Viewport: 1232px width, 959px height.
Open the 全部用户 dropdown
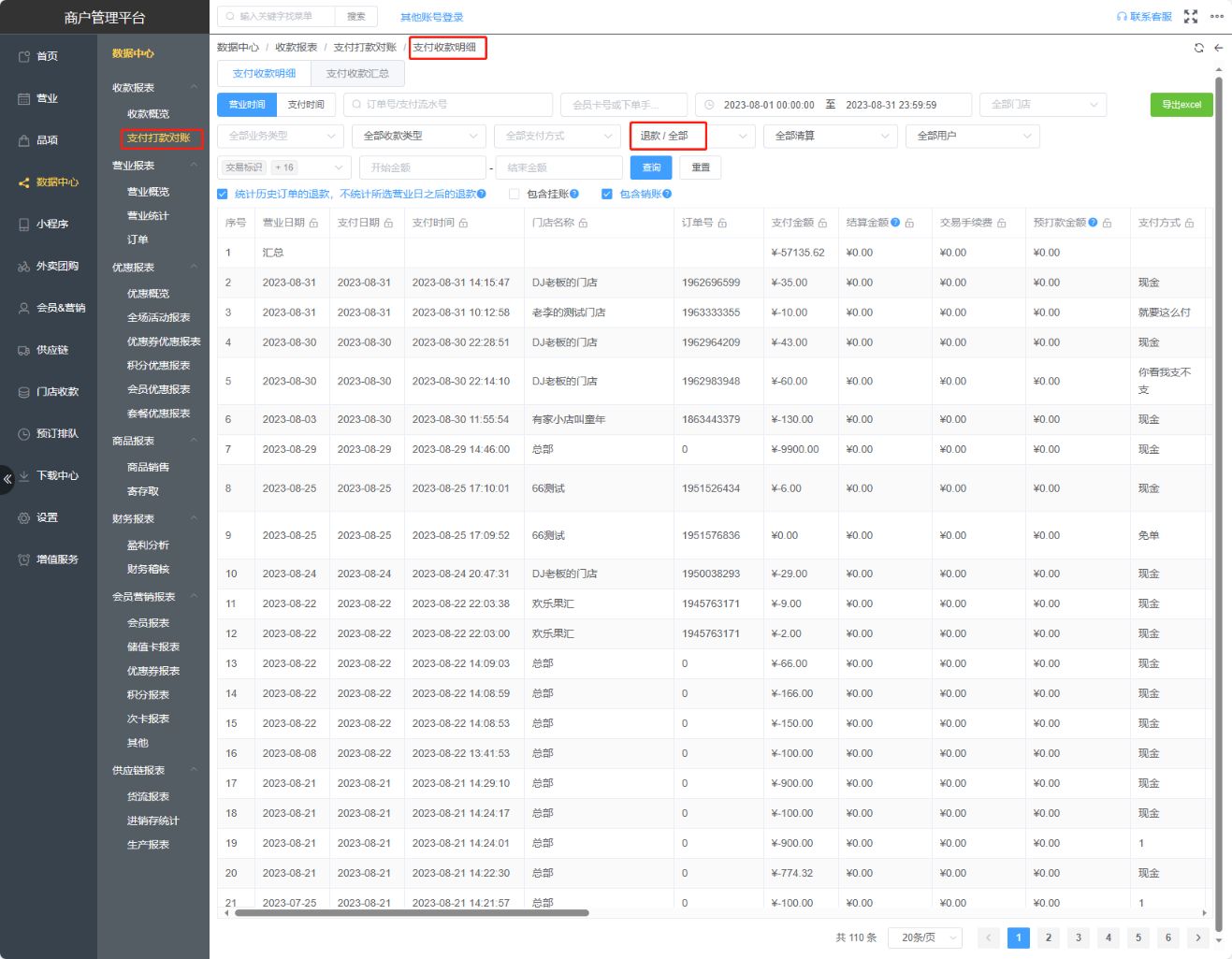pos(973,136)
